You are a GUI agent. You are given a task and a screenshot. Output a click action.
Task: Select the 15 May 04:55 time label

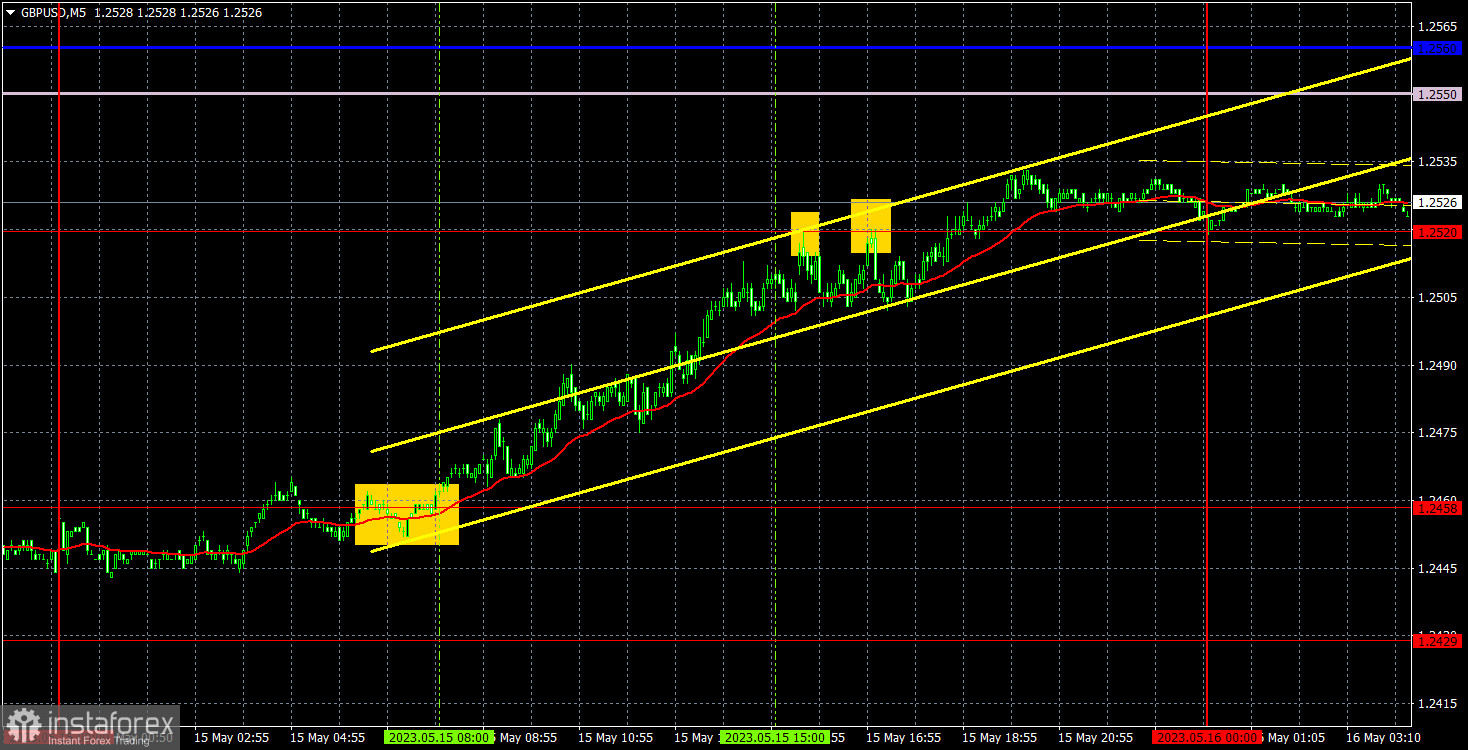[327, 737]
